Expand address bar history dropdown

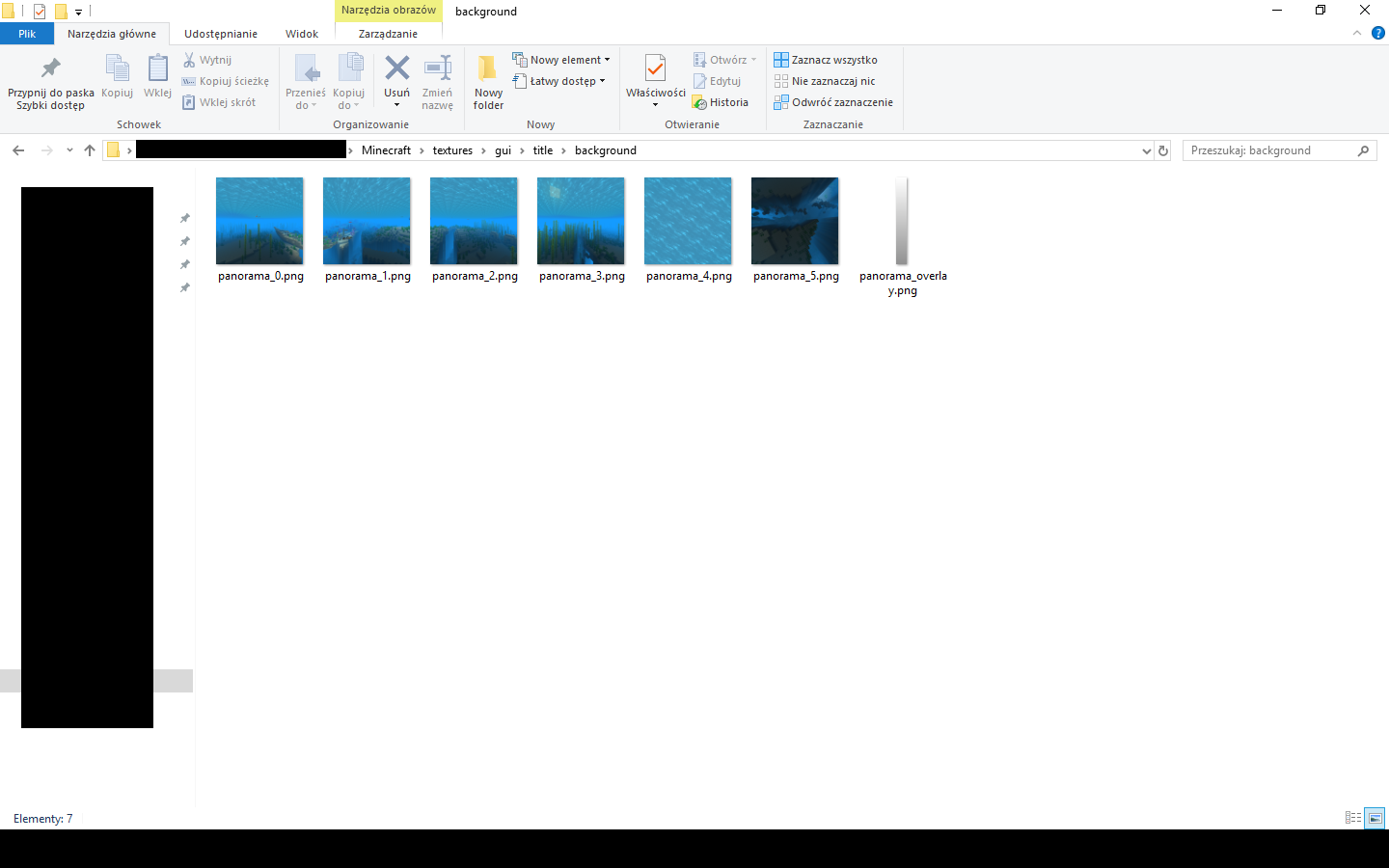(x=1146, y=150)
